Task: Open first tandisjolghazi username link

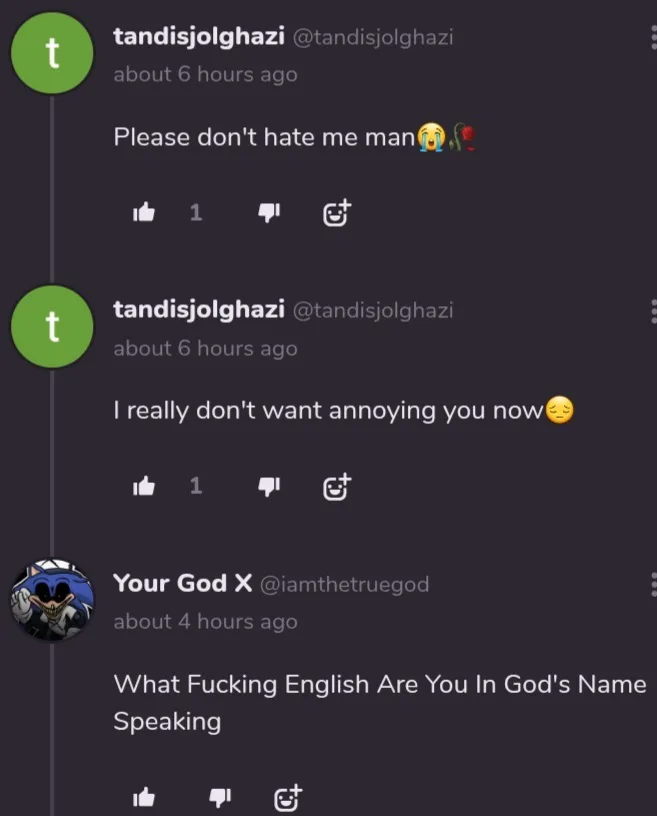Action: [x=199, y=37]
